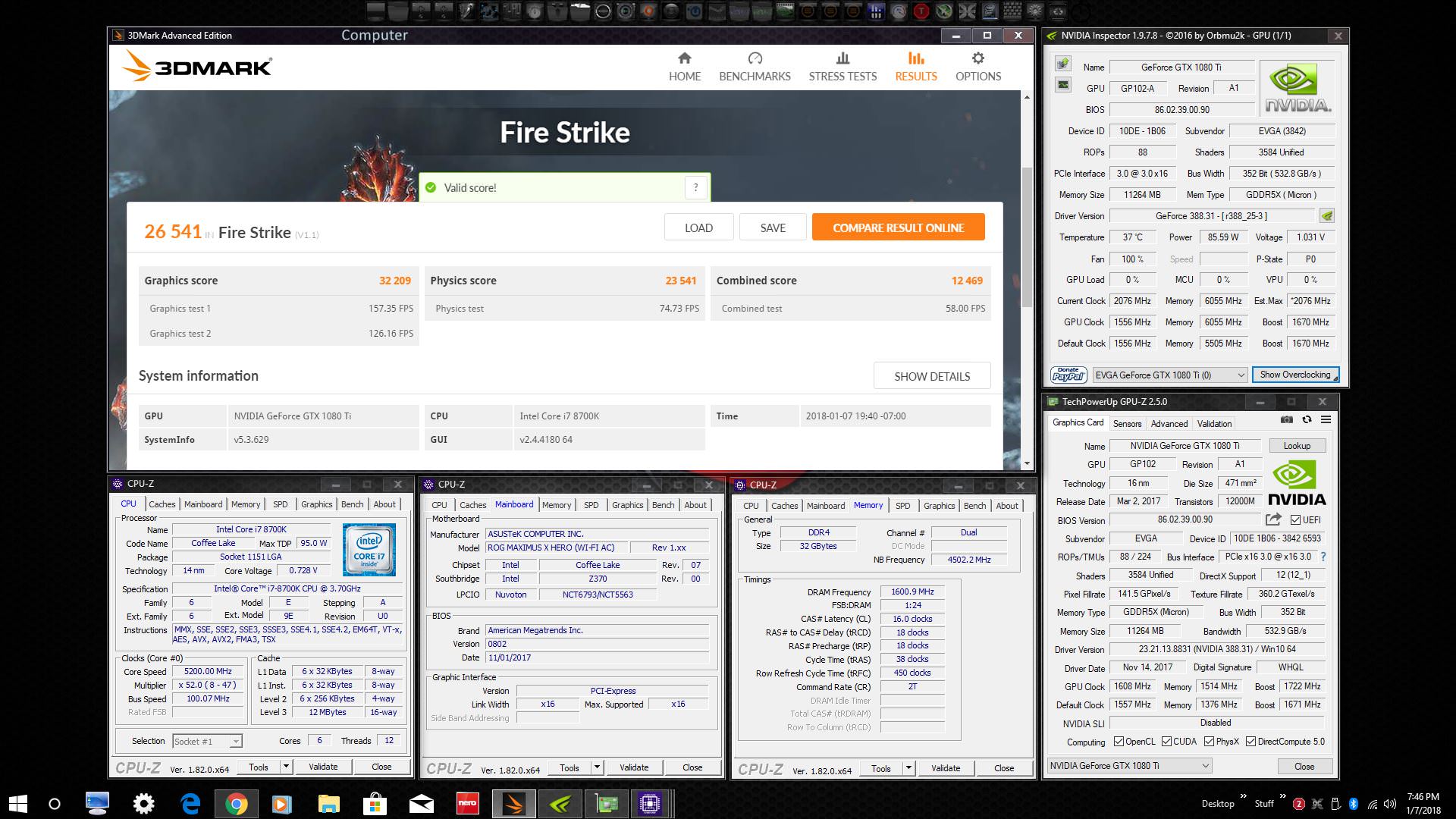This screenshot has width=1456, height=819.
Task: Click the driver update check icon beside Driver Version
Action: coord(1327,216)
